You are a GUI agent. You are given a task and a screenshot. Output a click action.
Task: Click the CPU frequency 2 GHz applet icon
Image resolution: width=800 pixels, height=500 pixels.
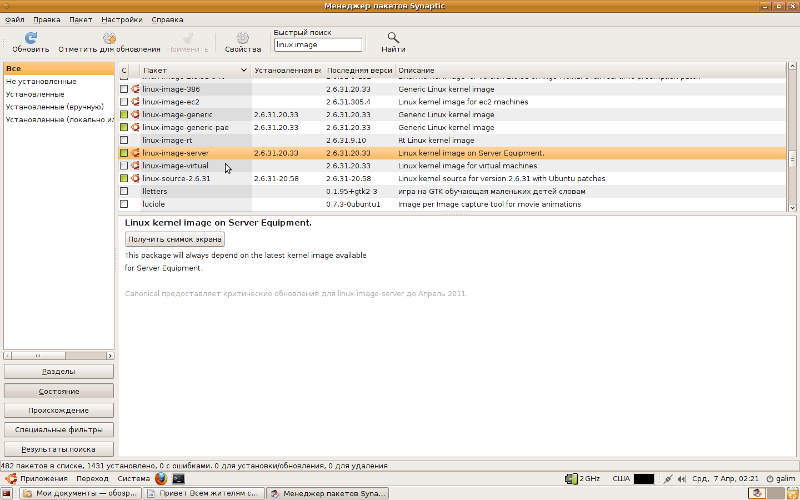pos(571,479)
